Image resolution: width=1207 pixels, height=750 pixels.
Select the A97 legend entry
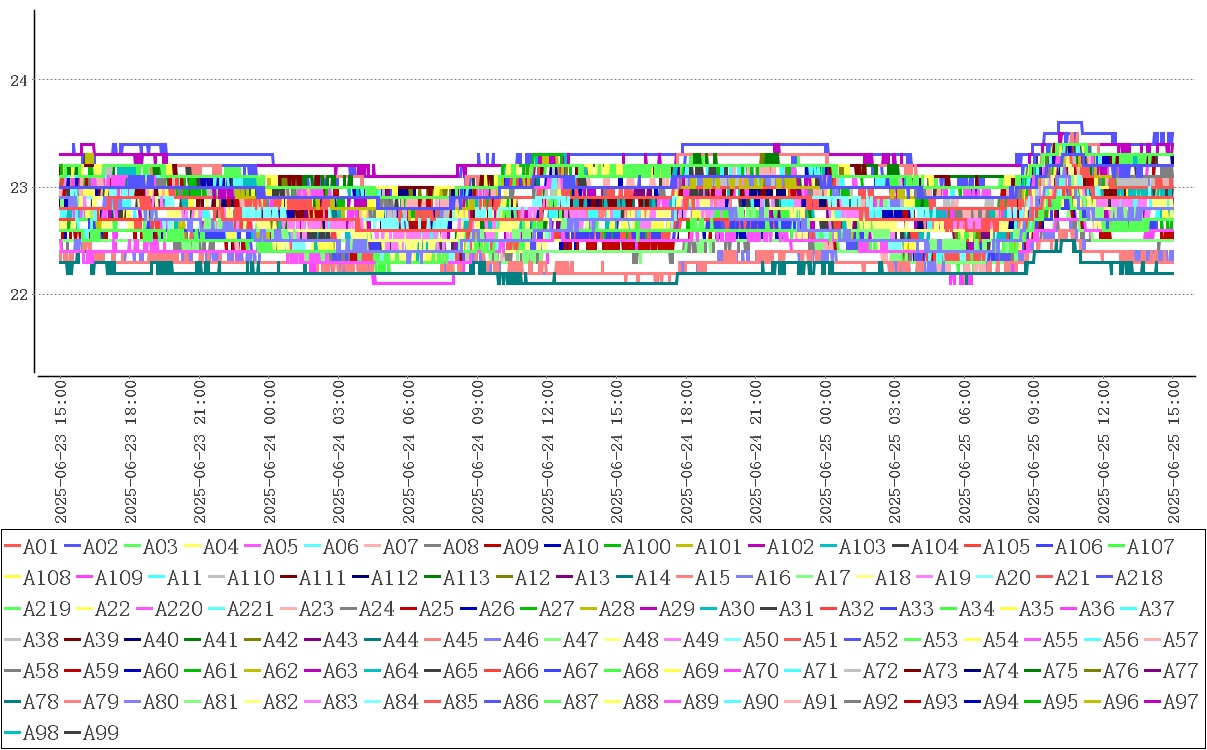point(1180,702)
